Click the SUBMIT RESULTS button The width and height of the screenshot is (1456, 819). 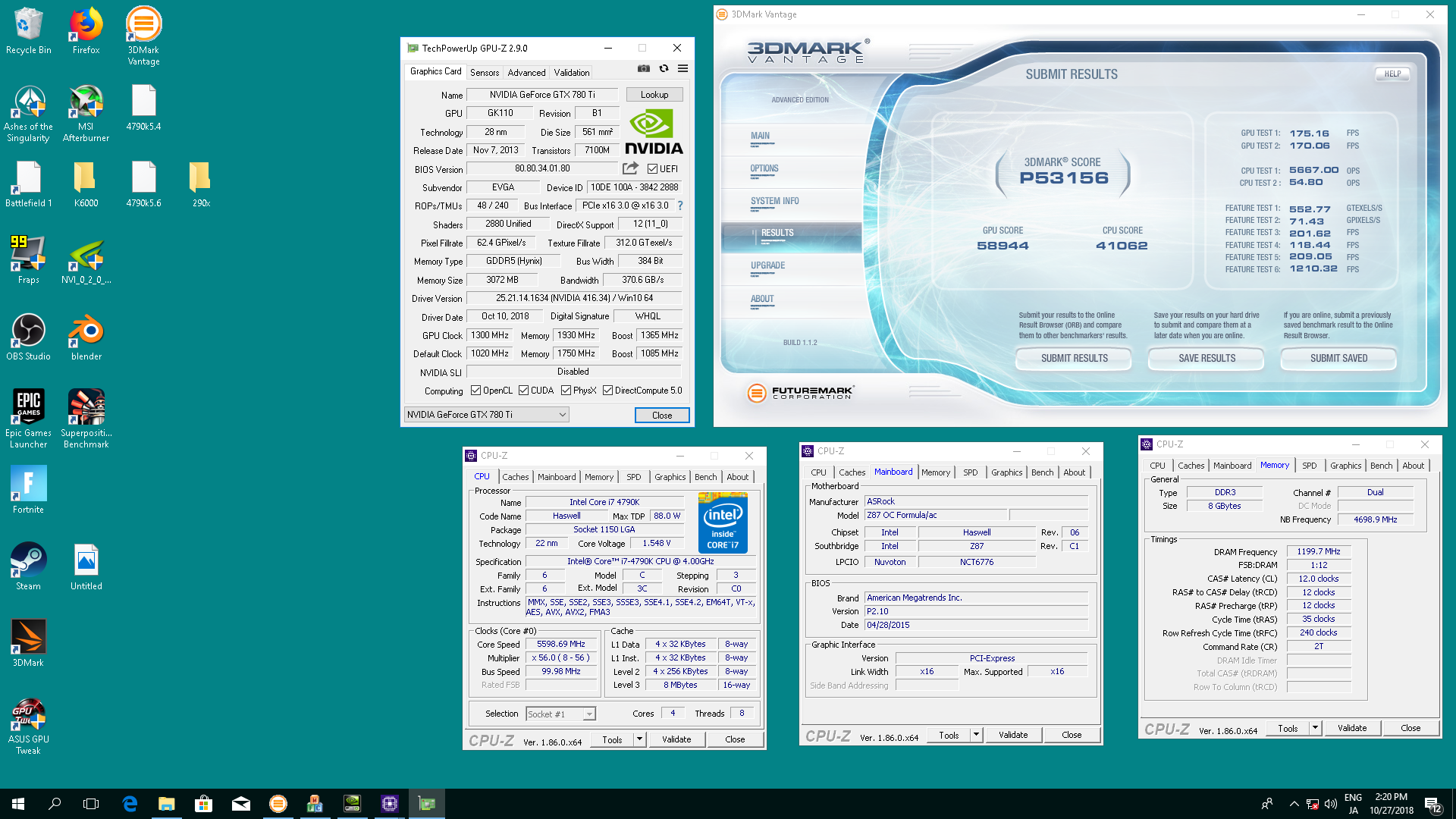[x=1074, y=359]
